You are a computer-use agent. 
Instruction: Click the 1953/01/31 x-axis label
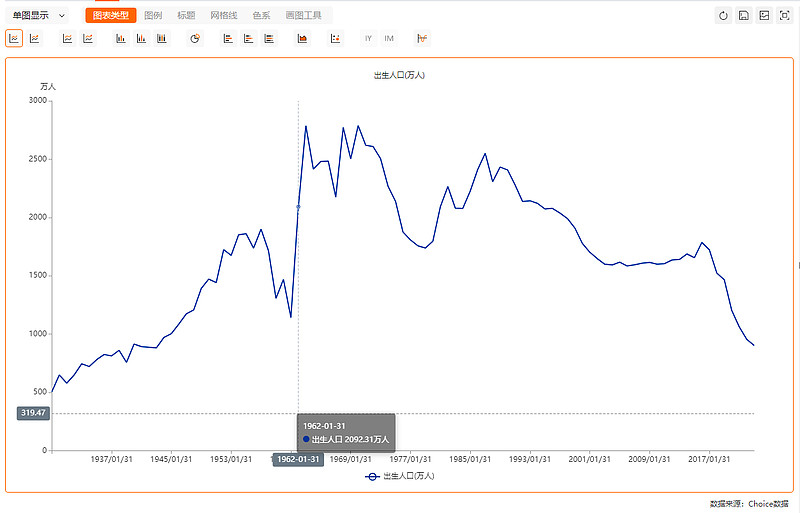[x=231, y=459]
